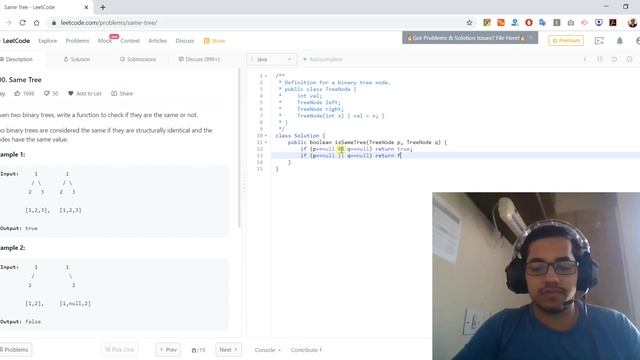
Task: Collapse class Solution fold arrow on line 10
Action: pos(266,136)
